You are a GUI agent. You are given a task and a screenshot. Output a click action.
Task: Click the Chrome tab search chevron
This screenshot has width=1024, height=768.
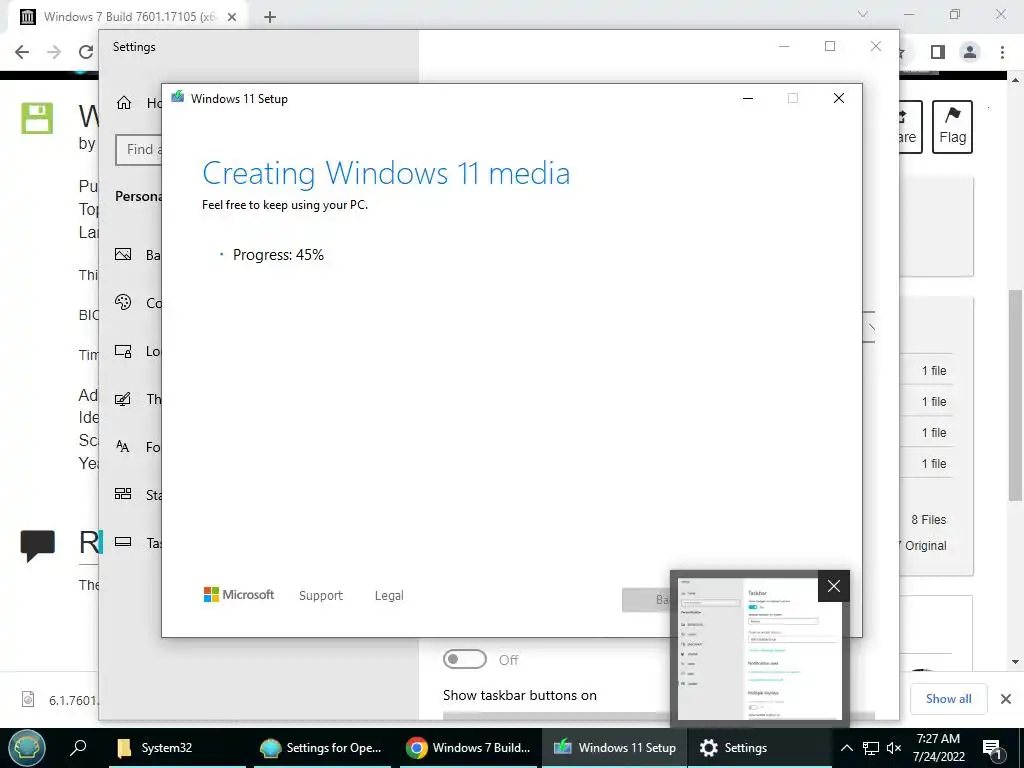(863, 14)
